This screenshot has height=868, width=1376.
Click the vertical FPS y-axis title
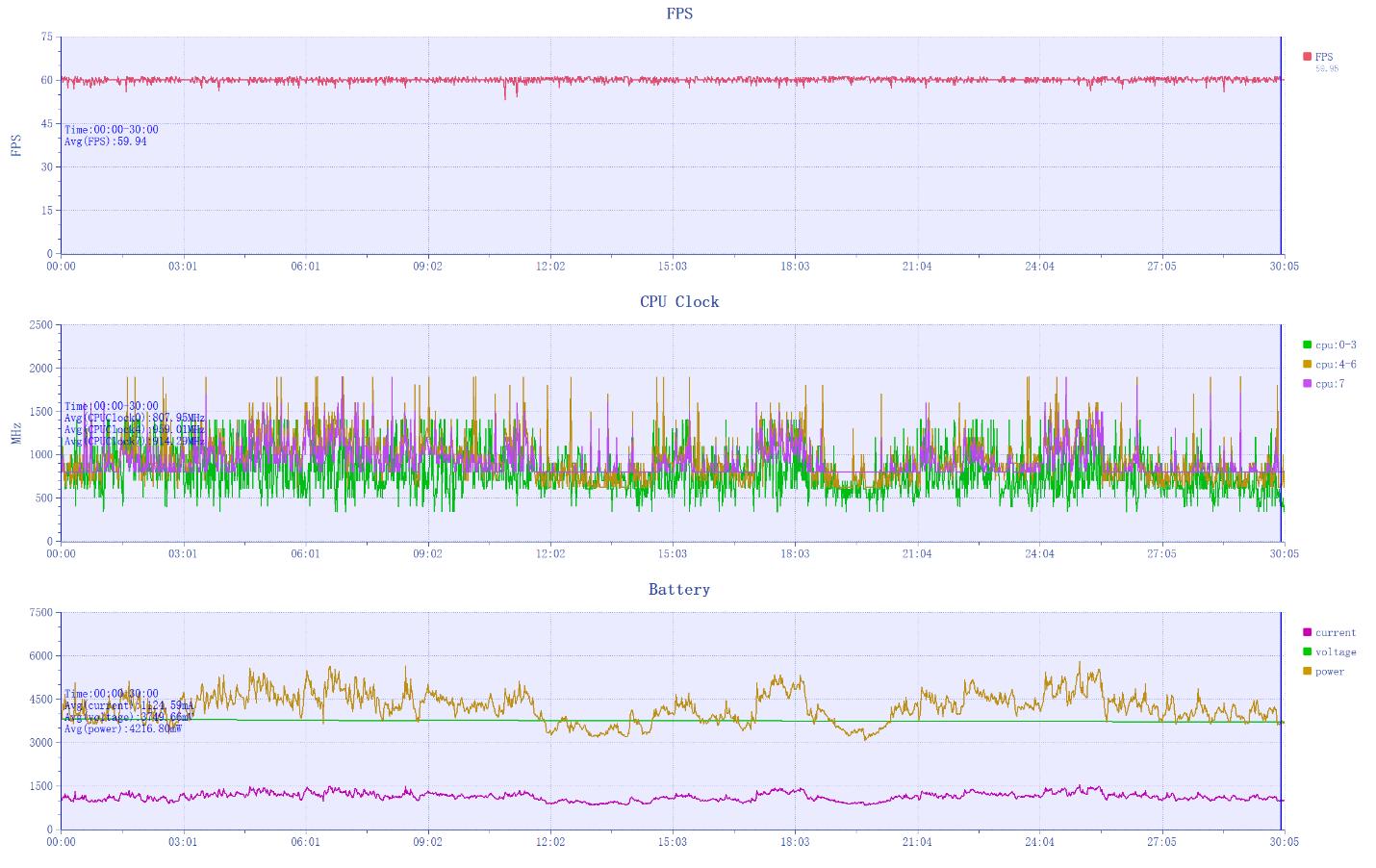(x=15, y=145)
